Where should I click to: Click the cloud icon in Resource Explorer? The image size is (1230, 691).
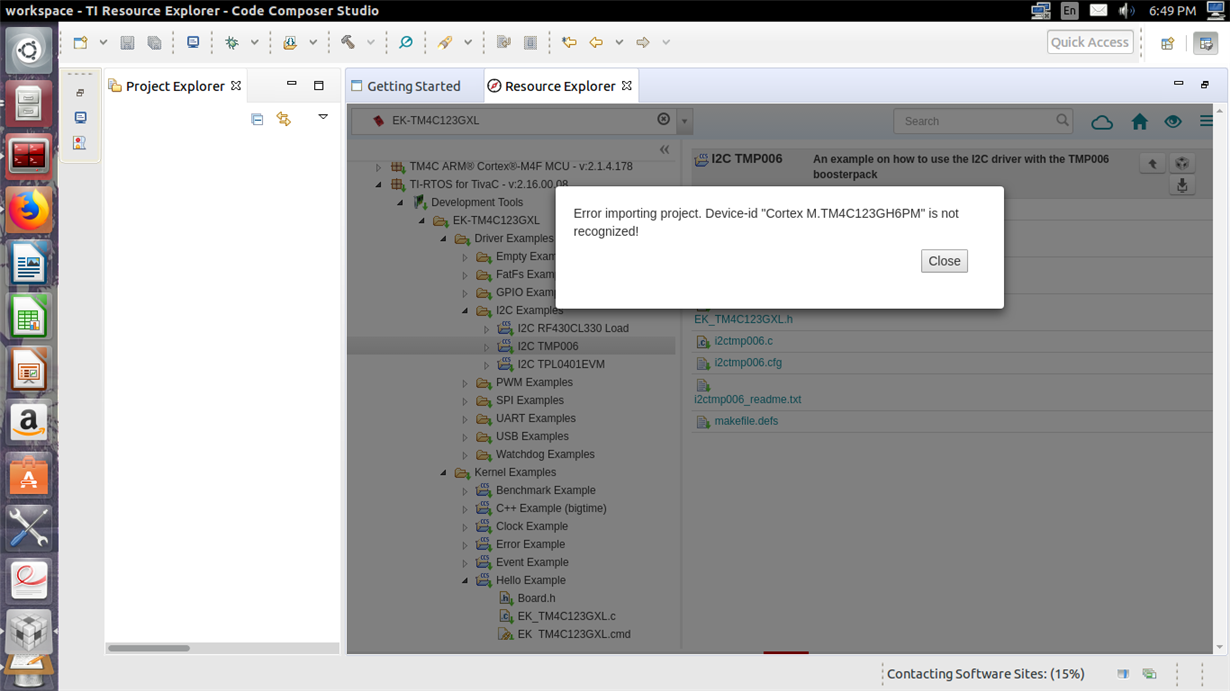(1102, 122)
